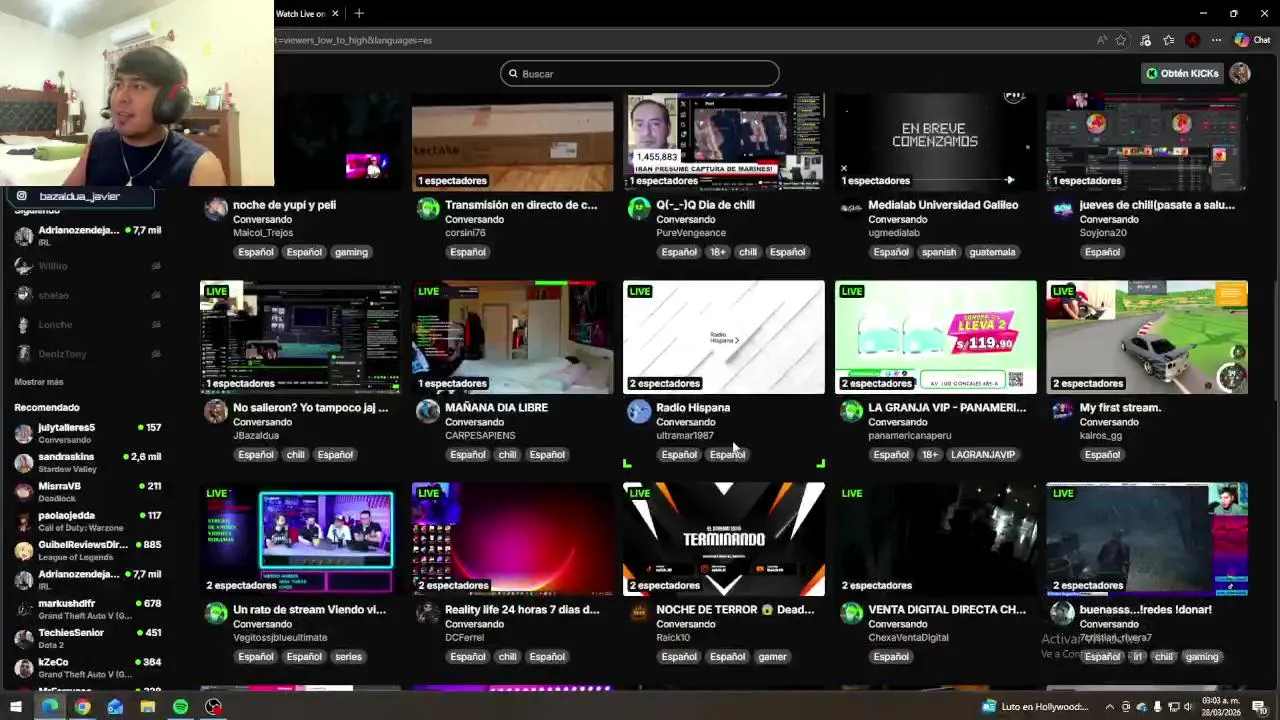This screenshot has width=1280, height=720.
Task: Open Edge profile picture icon
Action: pyautogui.click(x=1192, y=40)
